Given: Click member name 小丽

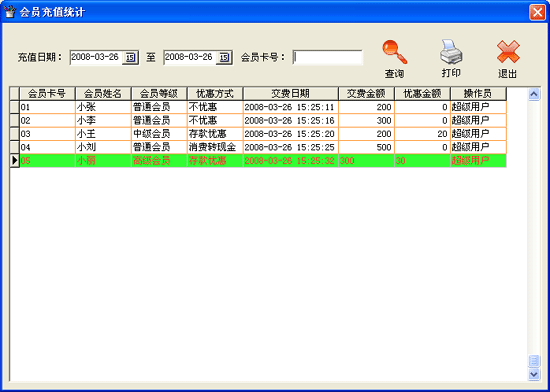Looking at the screenshot, I should [103, 161].
